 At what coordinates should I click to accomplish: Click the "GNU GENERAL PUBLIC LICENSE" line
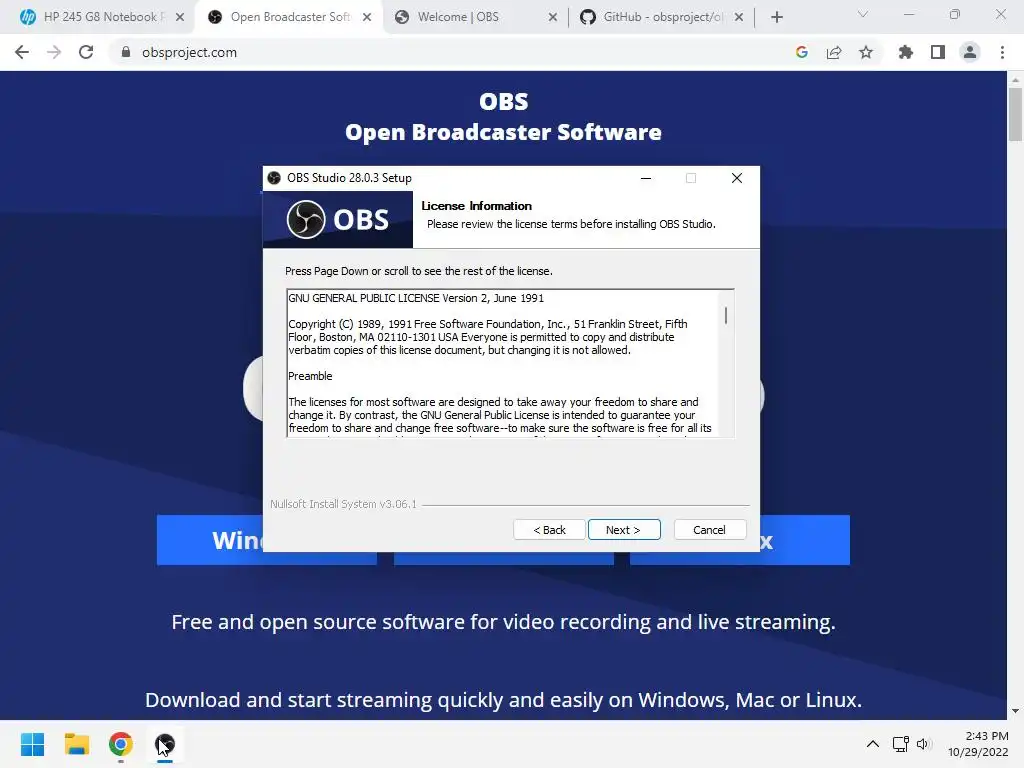point(416,298)
